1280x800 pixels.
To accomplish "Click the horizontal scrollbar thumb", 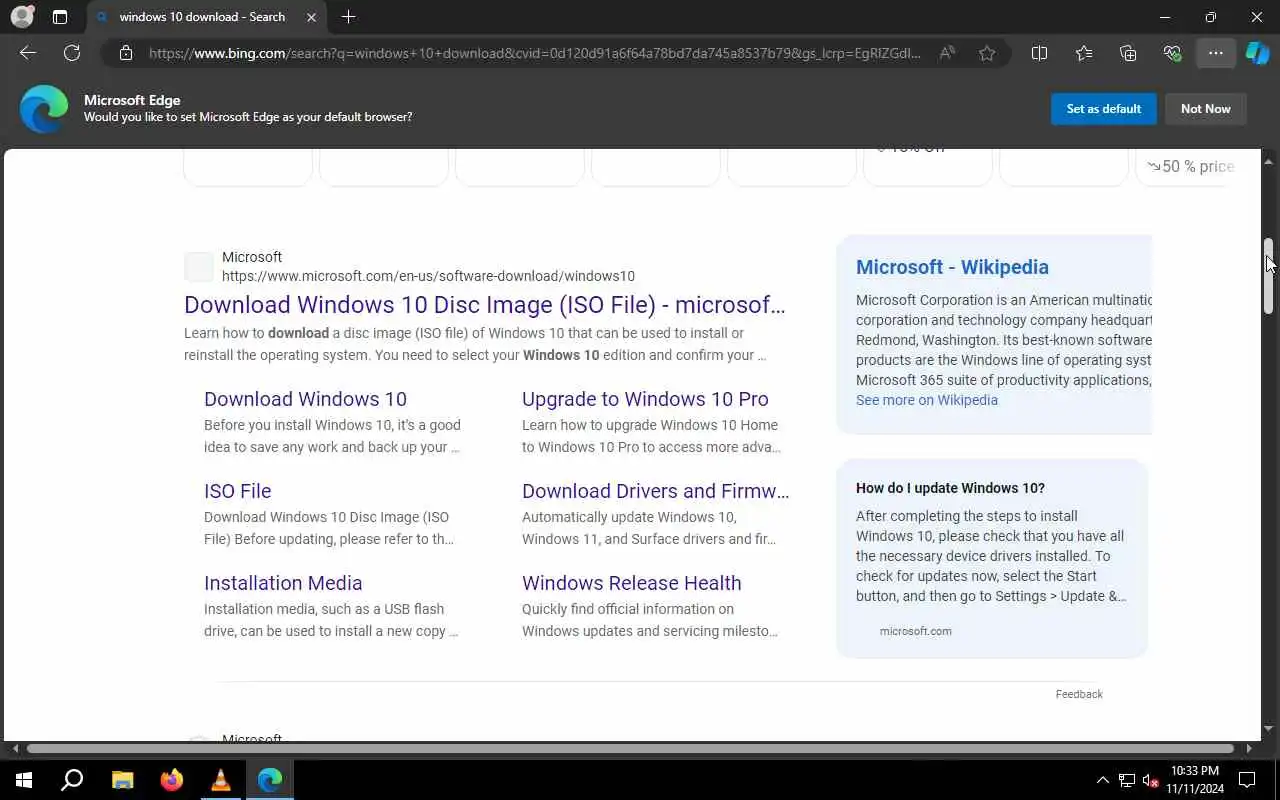I will point(630,748).
